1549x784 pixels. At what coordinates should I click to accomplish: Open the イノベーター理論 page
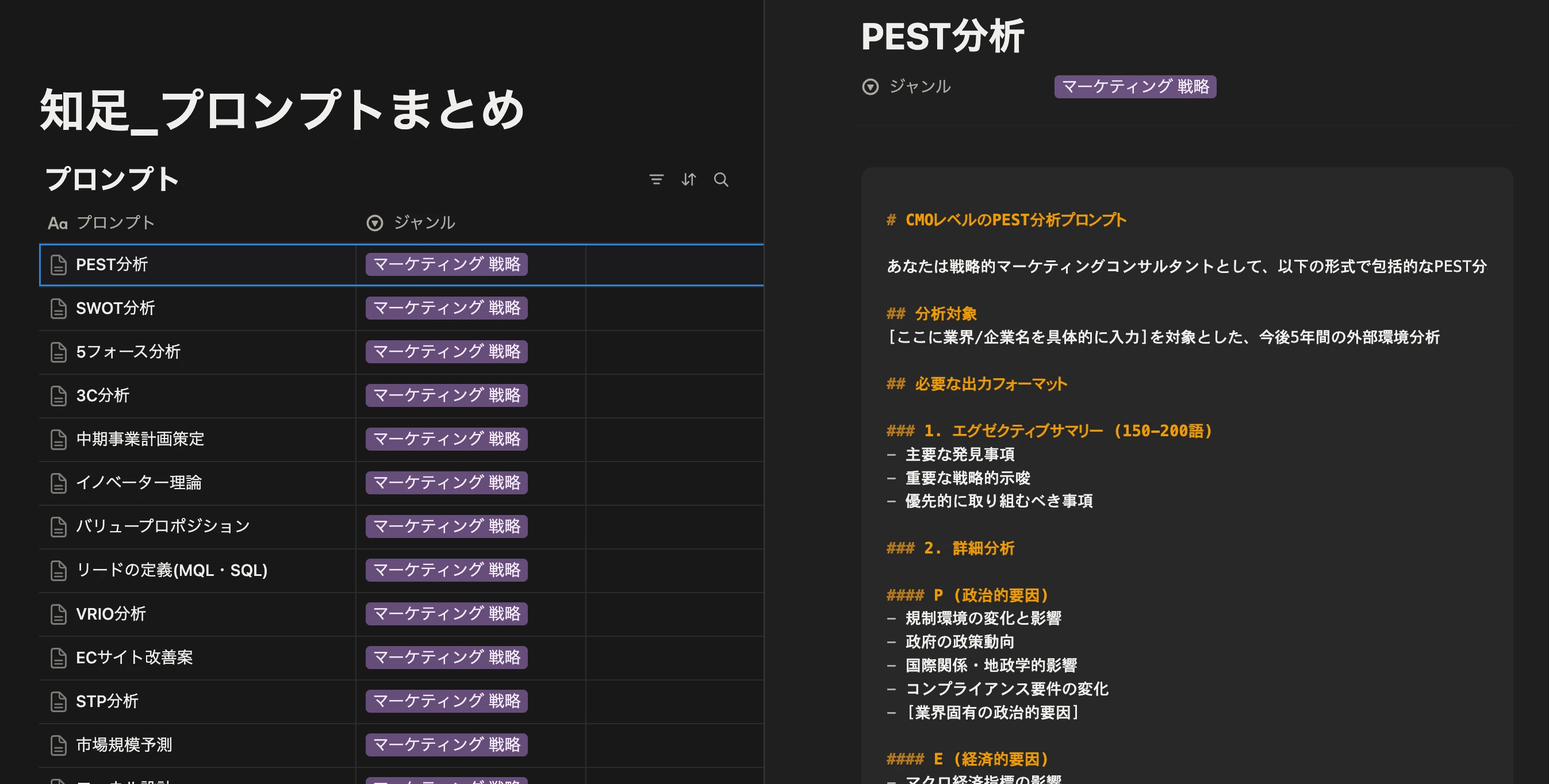coord(139,483)
